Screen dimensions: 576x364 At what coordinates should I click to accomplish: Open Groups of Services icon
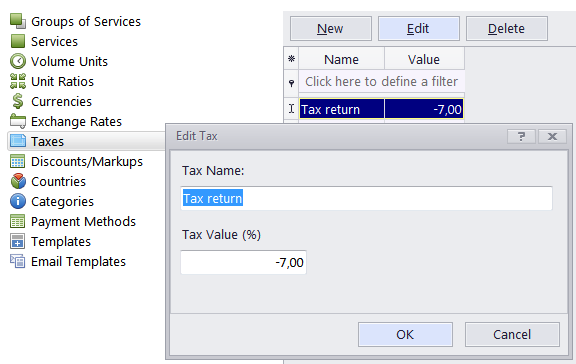tap(18, 21)
